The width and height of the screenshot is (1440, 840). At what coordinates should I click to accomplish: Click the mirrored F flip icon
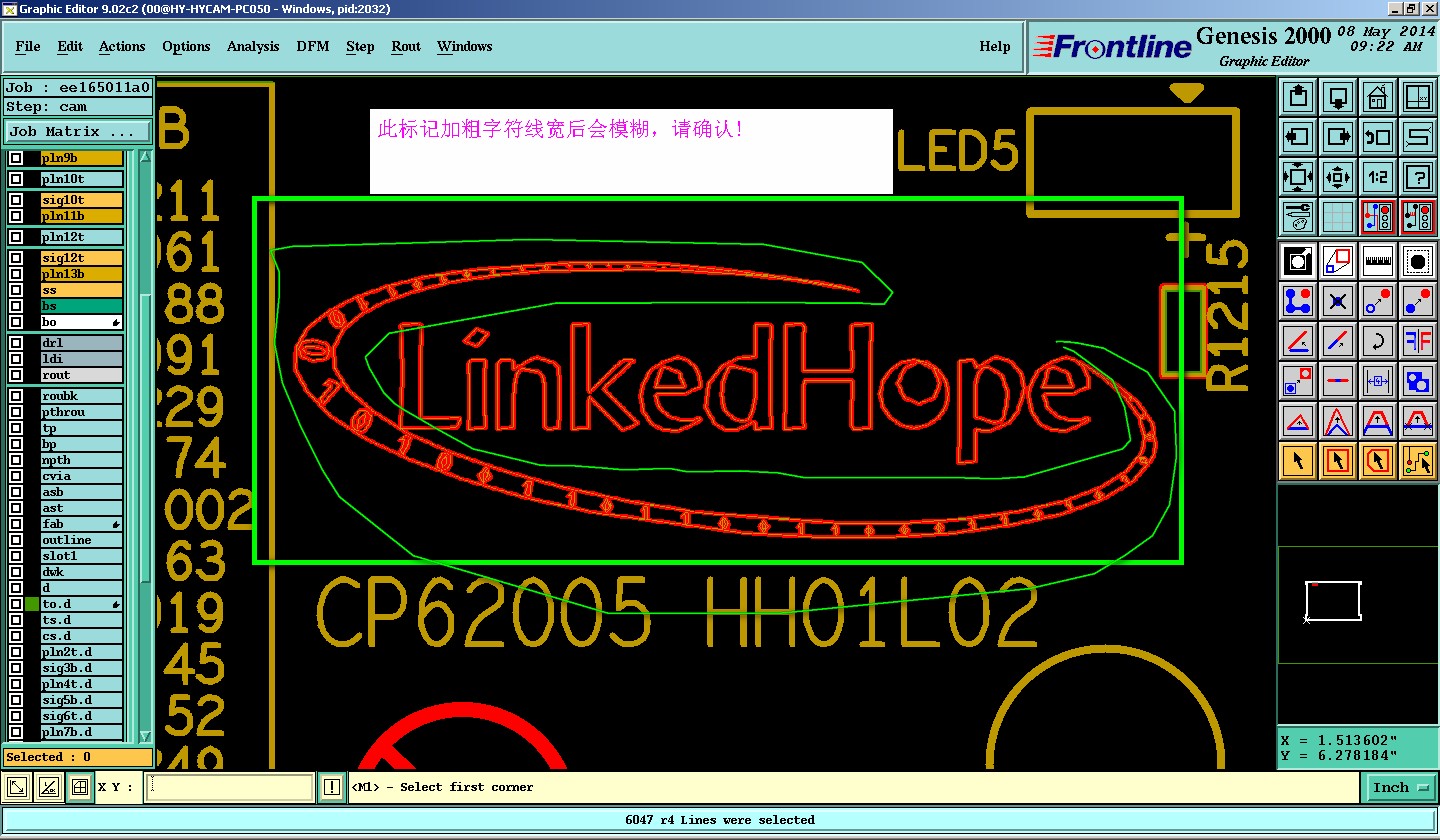click(x=1418, y=341)
